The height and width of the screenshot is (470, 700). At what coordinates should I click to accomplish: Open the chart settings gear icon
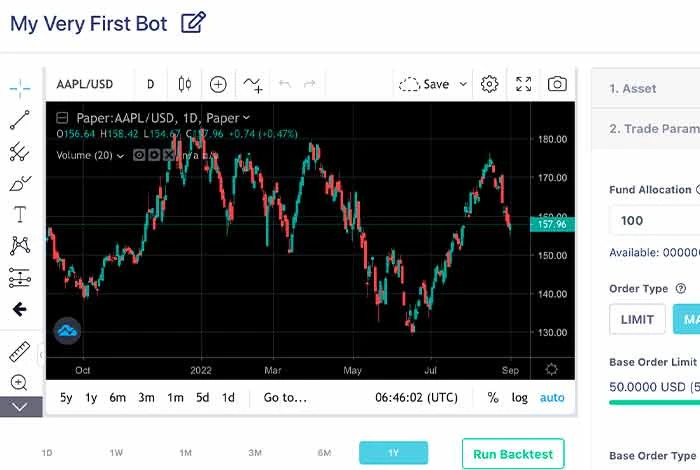pyautogui.click(x=489, y=84)
